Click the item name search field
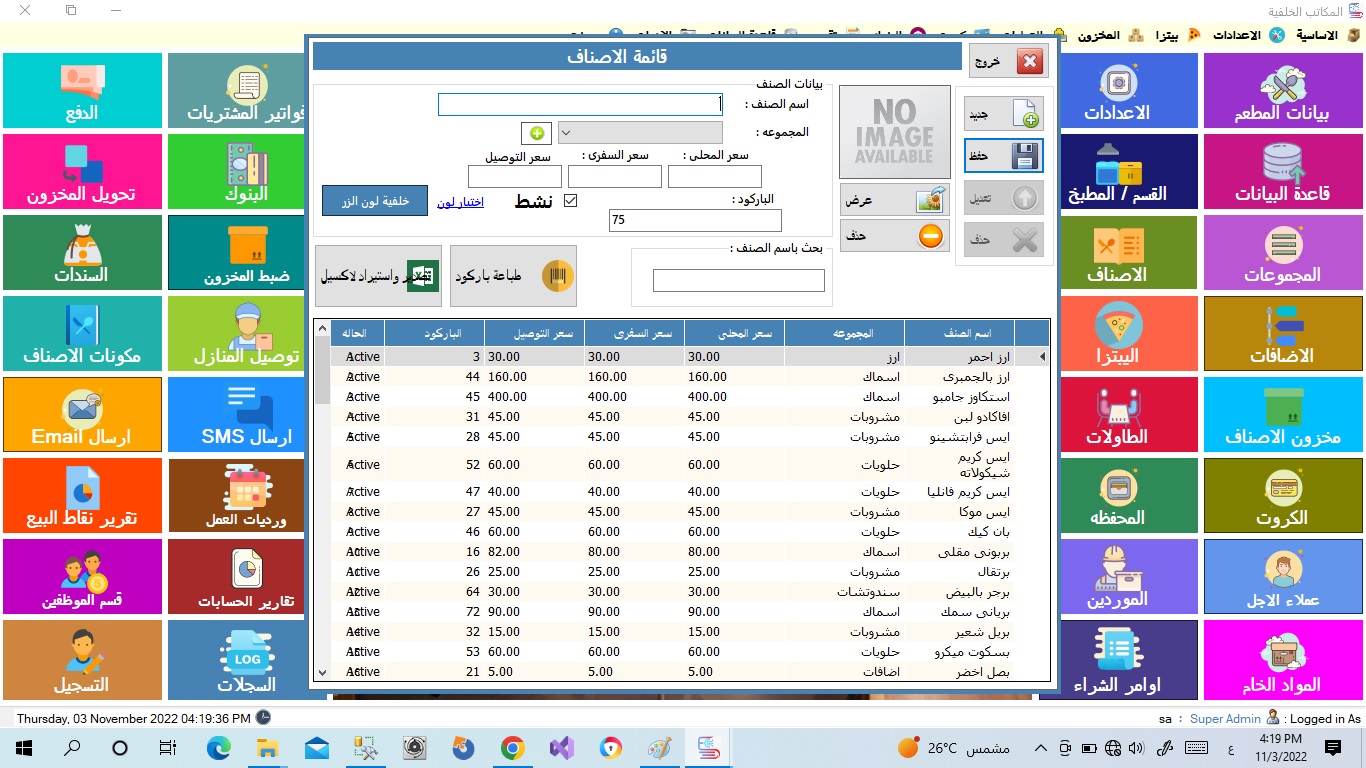Screen dimensions: 1366x768 coord(738,281)
